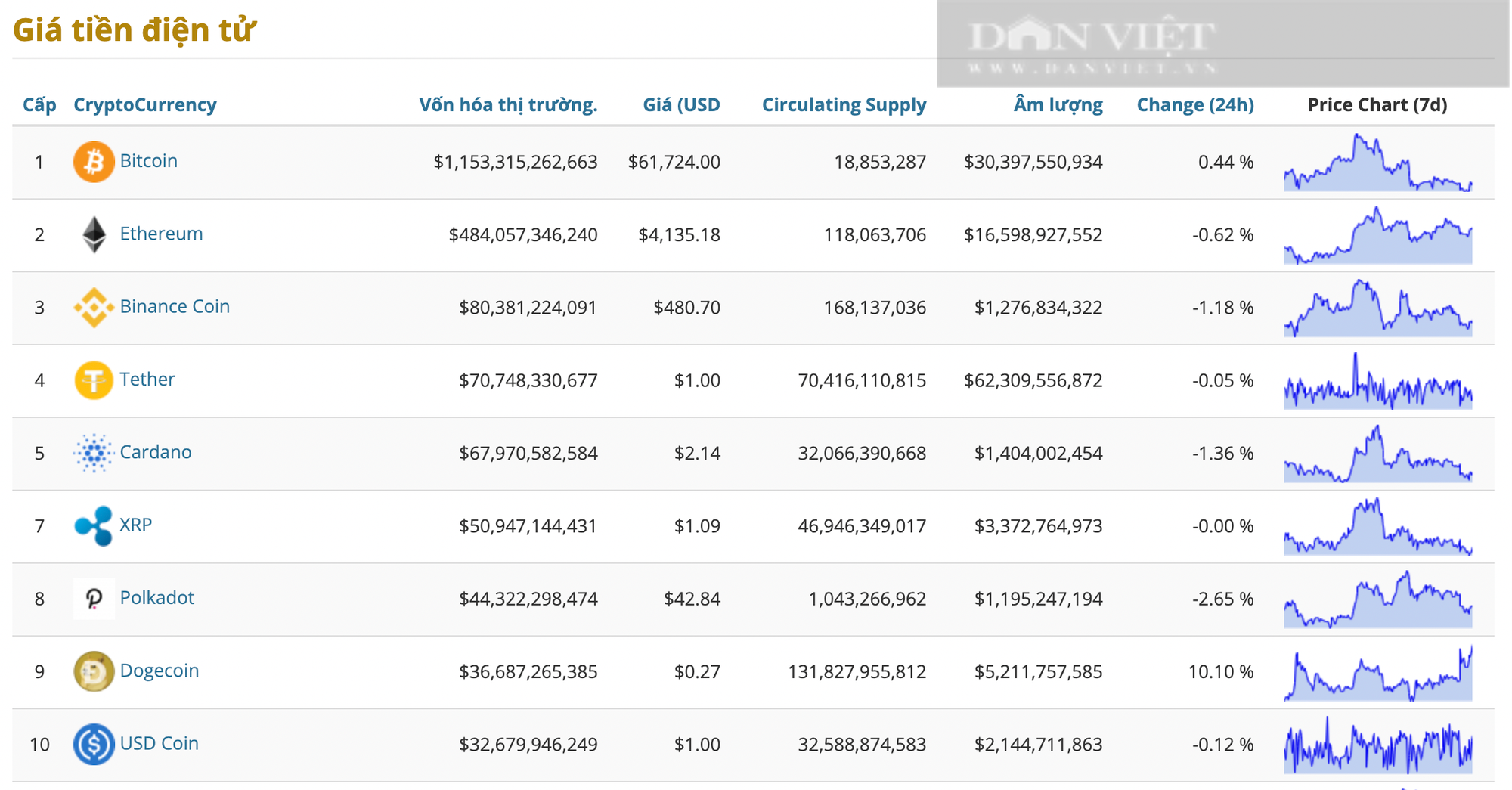View XRP 7-day price chart
Image resolution: width=1512 pixels, height=790 pixels.
pyautogui.click(x=1377, y=525)
